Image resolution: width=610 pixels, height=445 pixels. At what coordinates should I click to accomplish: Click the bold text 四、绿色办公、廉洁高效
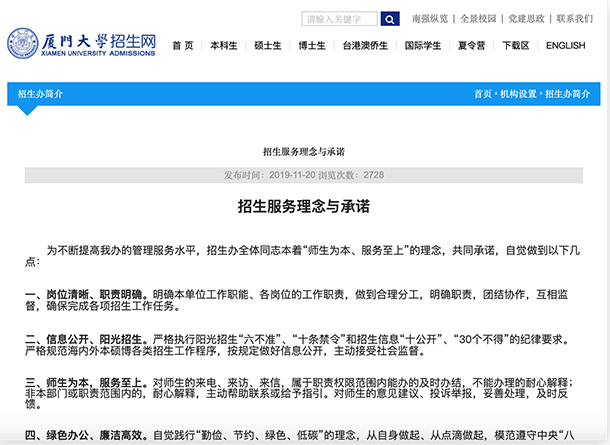(x=86, y=435)
